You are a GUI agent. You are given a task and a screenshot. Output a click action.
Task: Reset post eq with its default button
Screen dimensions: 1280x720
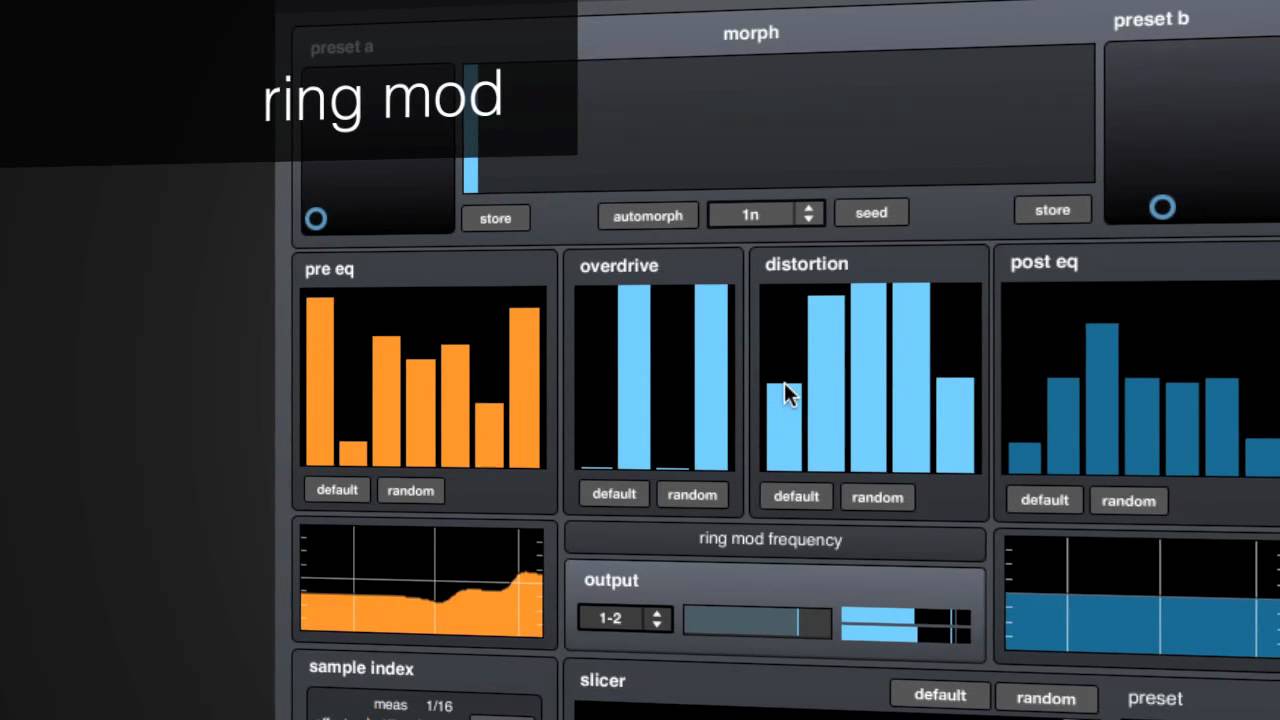click(x=1045, y=499)
